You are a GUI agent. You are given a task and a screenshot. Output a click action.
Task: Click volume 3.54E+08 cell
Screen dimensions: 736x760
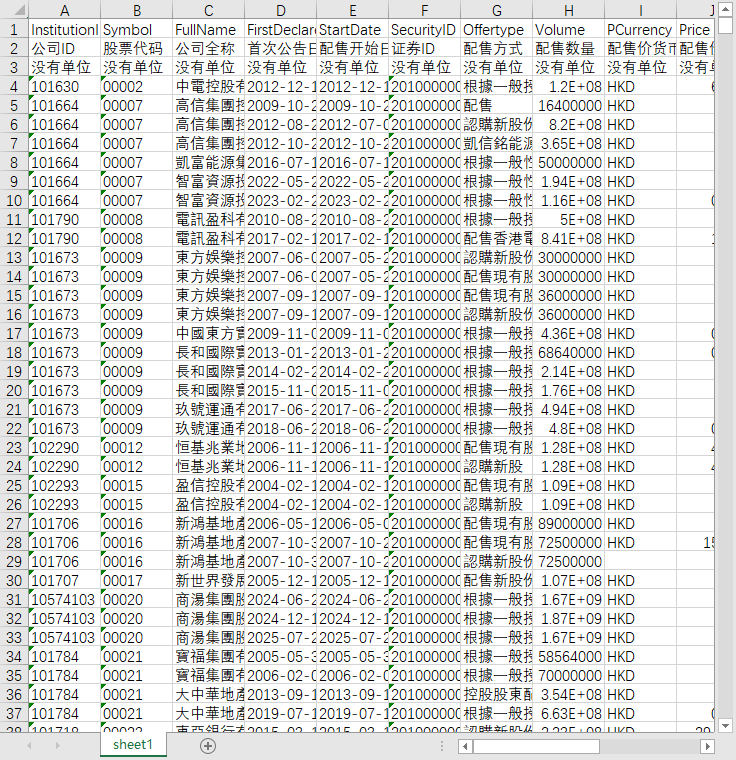click(568, 695)
